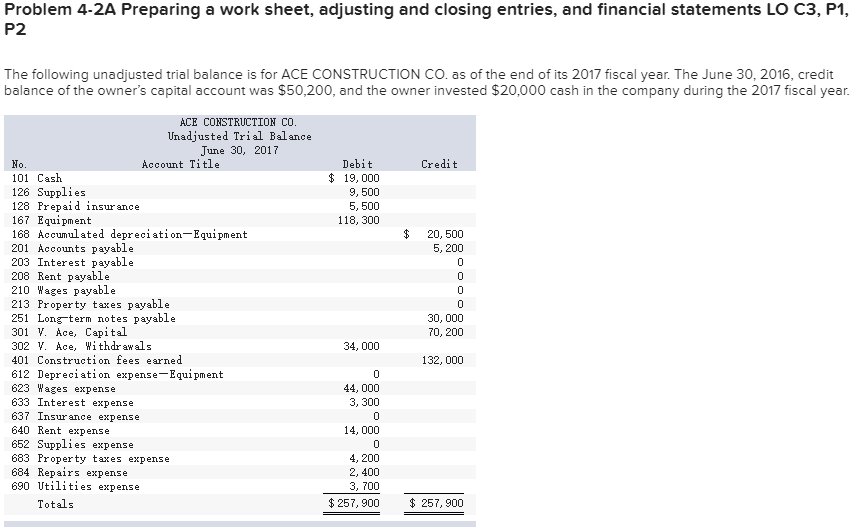
Task: Select '683 Property taxes expense' account
Action: pos(90,459)
